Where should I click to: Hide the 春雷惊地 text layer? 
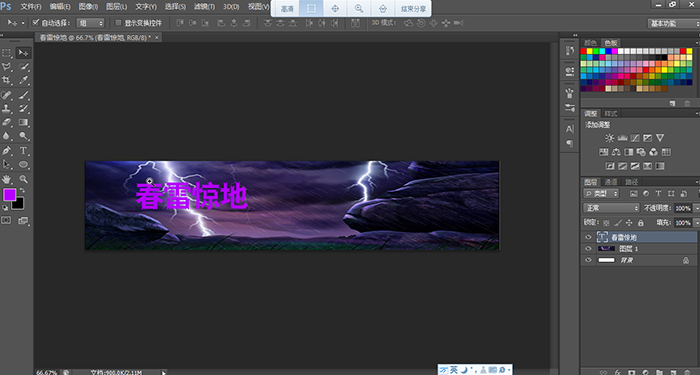point(588,237)
